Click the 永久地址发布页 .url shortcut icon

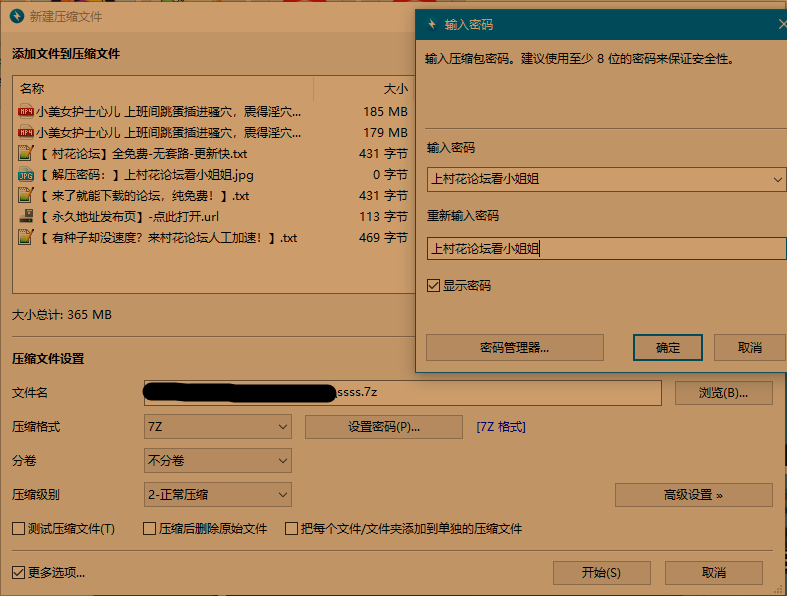[x=26, y=217]
